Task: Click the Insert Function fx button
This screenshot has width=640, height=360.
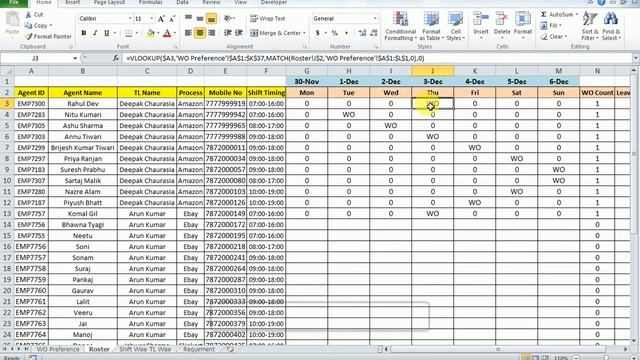Action: (116, 58)
